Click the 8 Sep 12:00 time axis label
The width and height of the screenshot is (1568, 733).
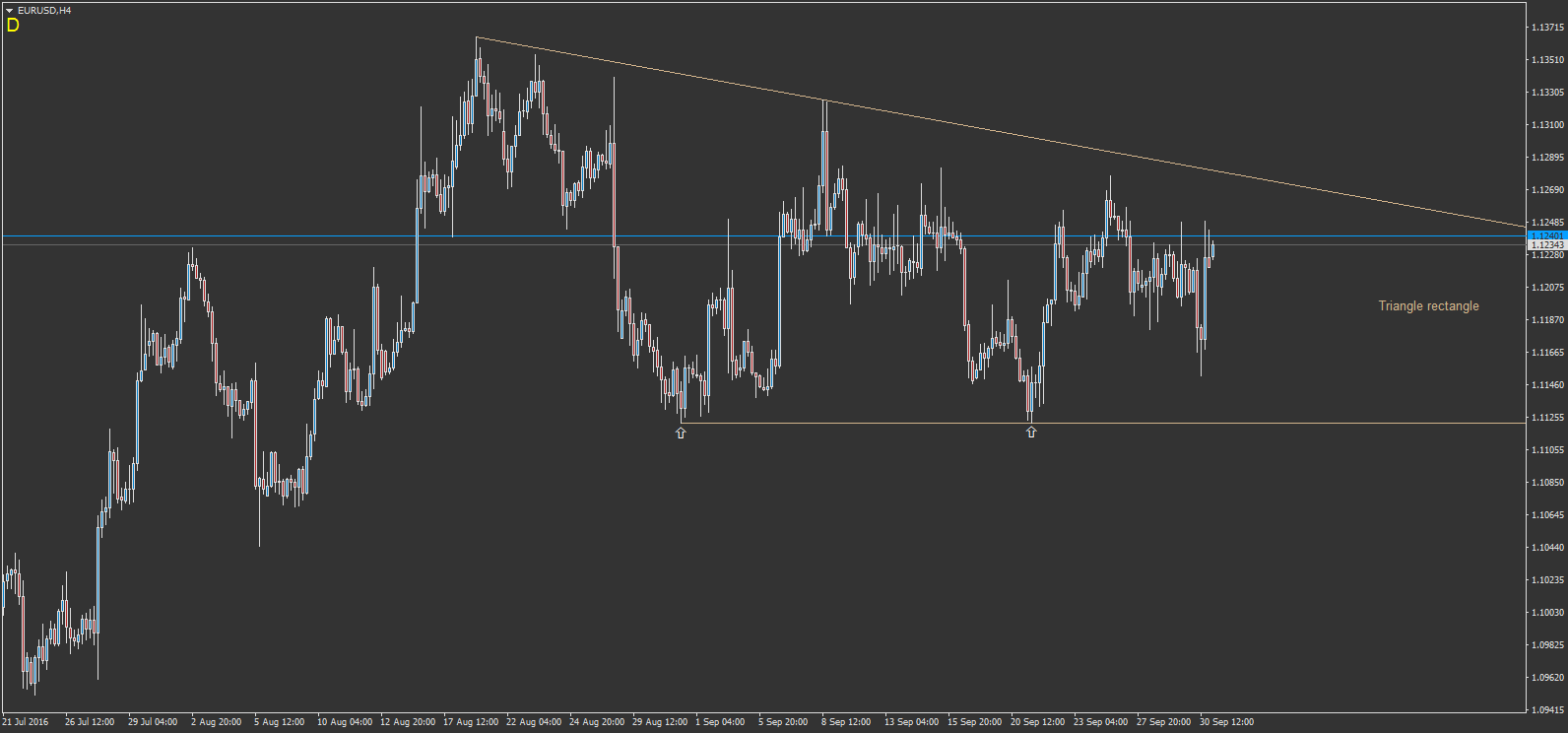pyautogui.click(x=846, y=722)
